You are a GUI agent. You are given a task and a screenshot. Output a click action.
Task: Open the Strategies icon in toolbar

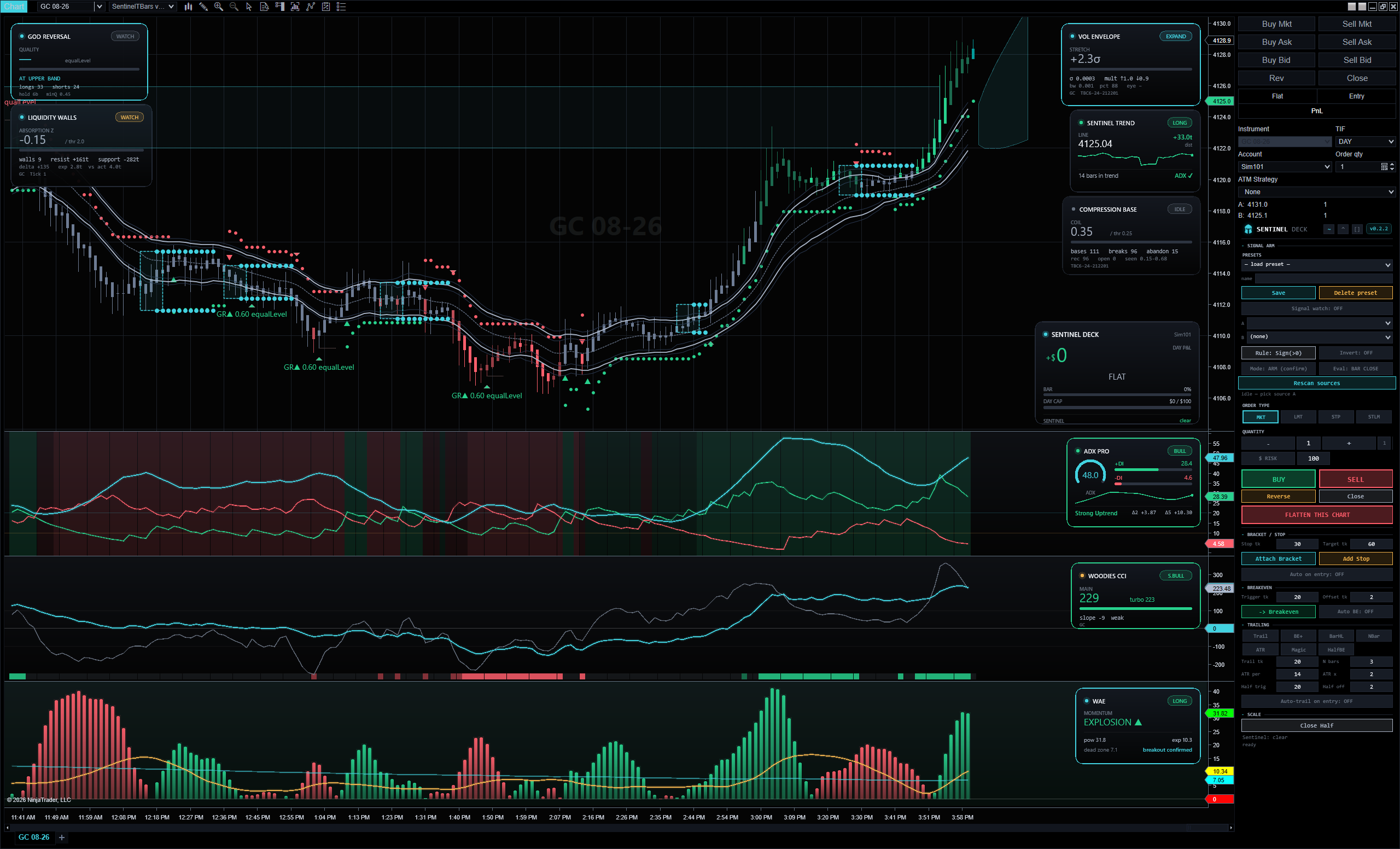[325, 7]
